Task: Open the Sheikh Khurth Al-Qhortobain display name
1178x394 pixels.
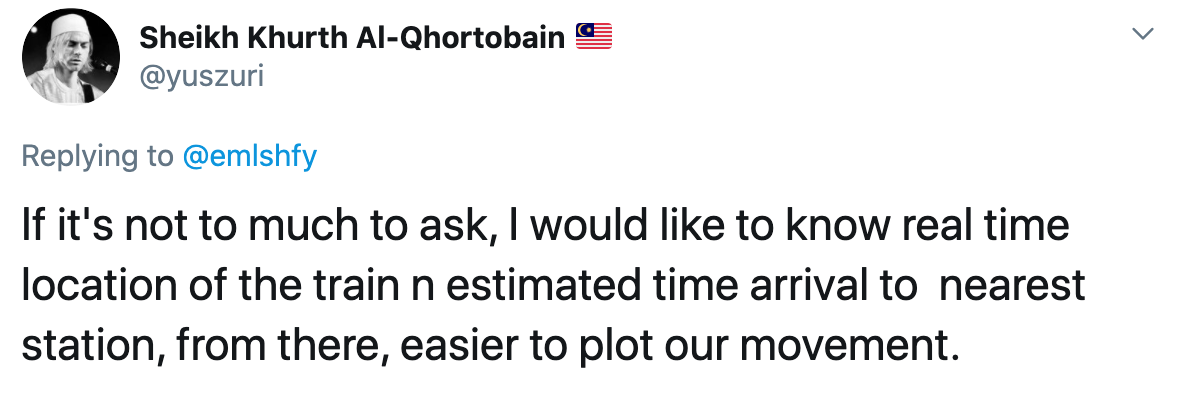Action: 352,36
